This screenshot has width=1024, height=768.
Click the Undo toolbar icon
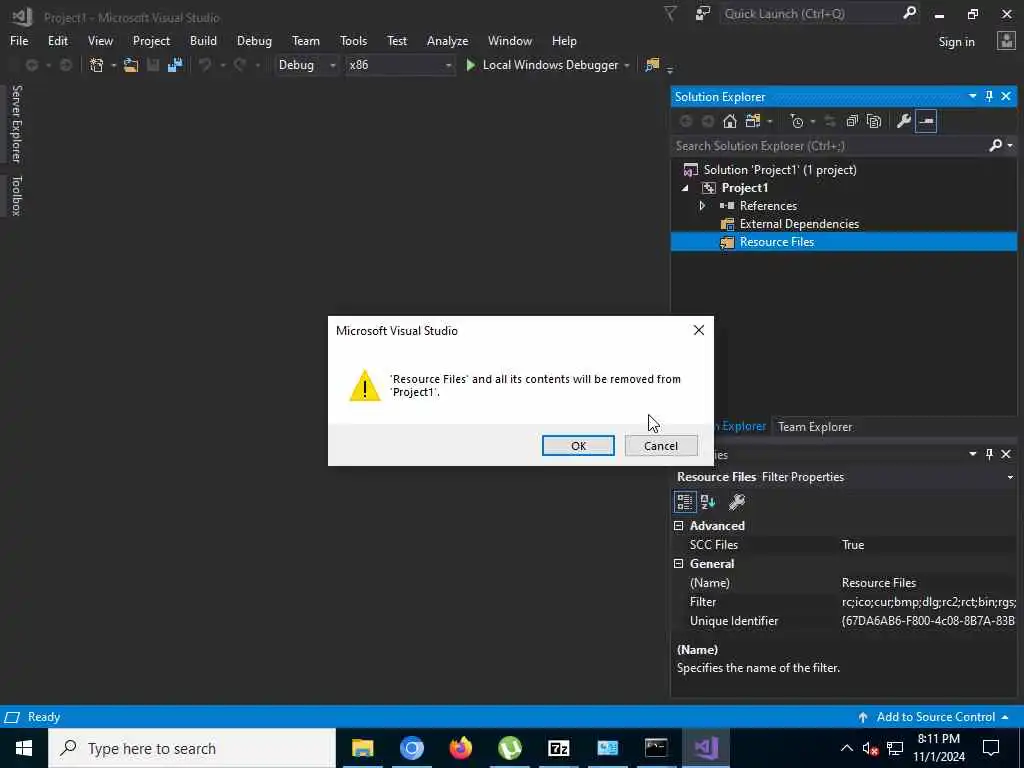(x=205, y=65)
